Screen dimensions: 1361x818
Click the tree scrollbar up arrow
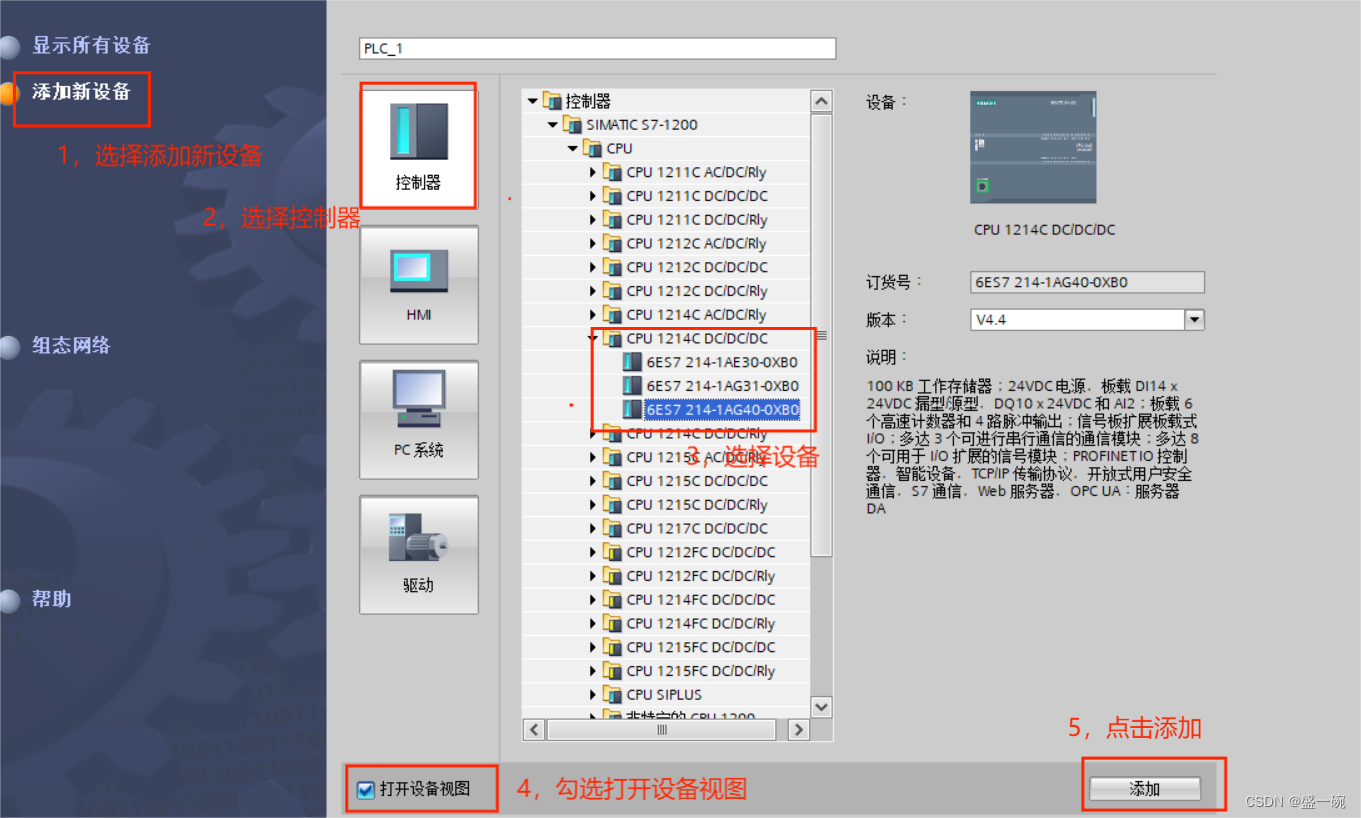pyautogui.click(x=821, y=101)
